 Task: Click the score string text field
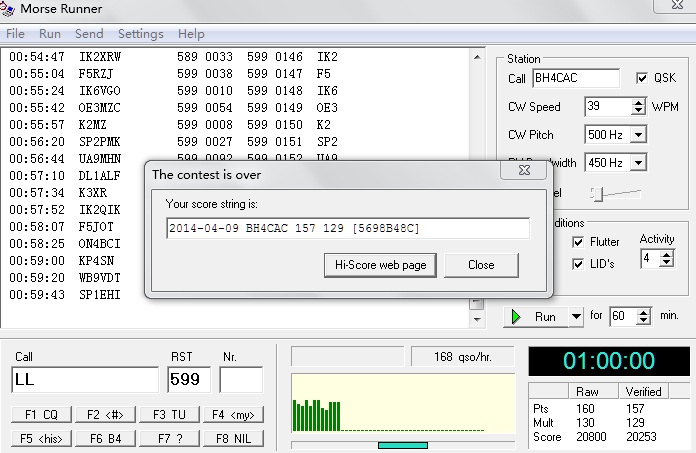point(348,228)
